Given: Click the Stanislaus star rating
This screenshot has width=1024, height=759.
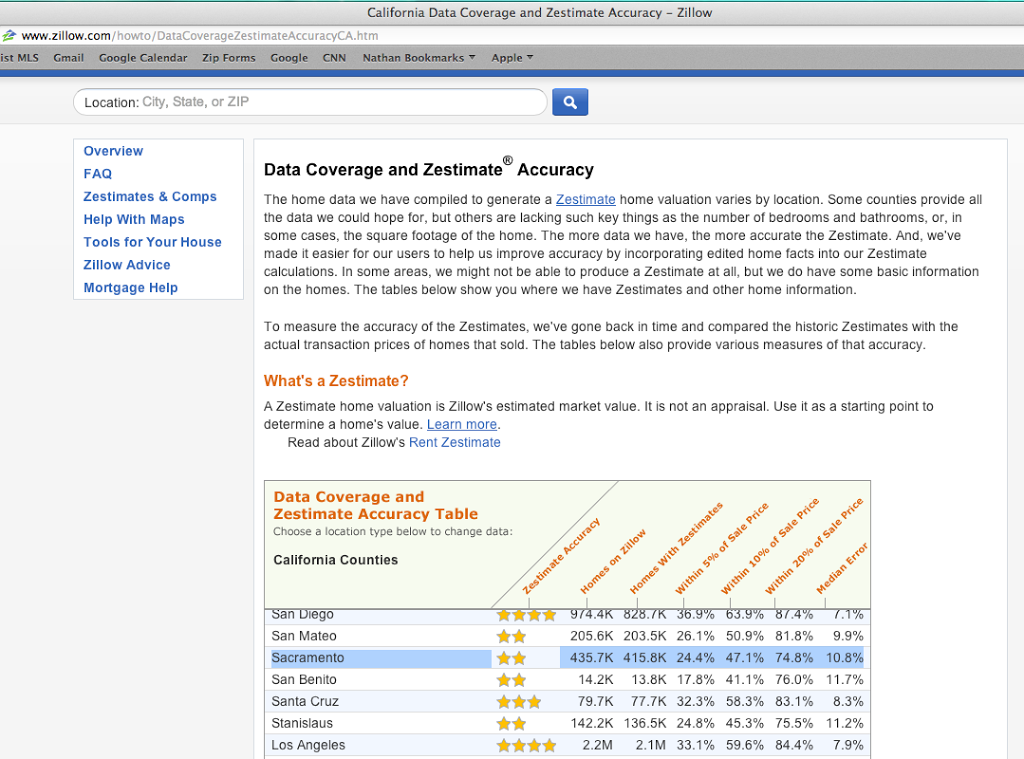Looking at the screenshot, I should click(x=511, y=724).
